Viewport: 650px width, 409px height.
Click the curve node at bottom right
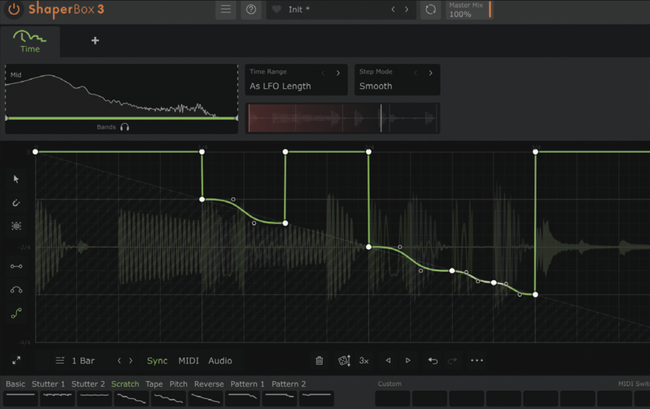point(536,295)
